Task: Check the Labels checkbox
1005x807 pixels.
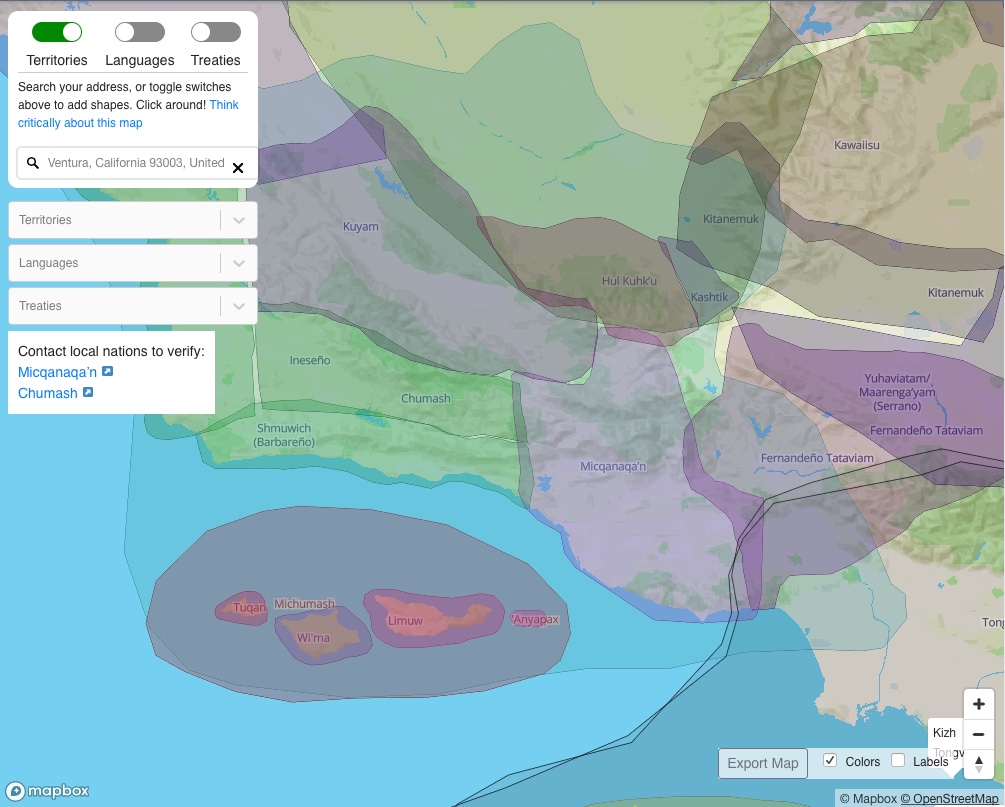Action: [898, 761]
